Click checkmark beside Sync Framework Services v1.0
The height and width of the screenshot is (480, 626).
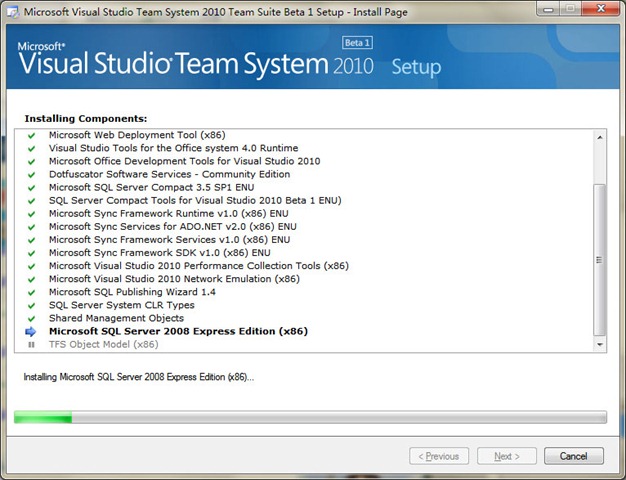click(x=31, y=240)
